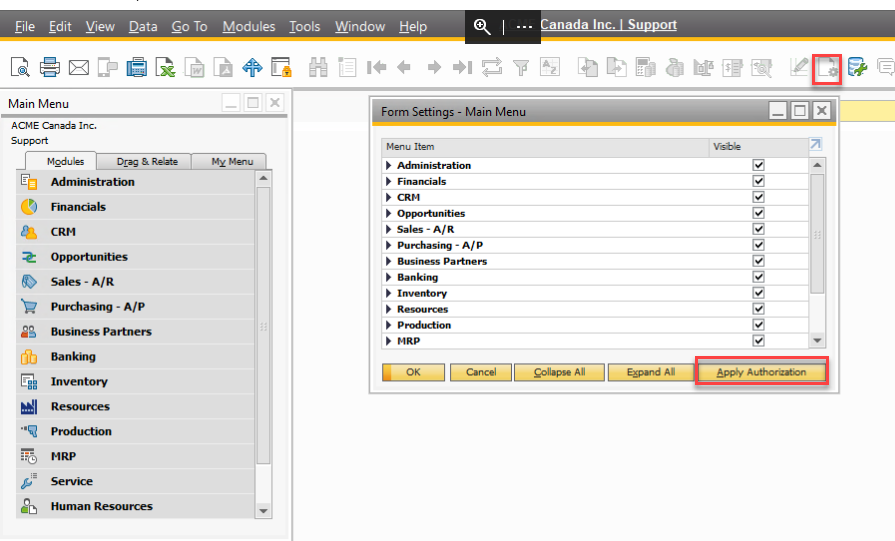Viewport: 895px width, 541px height.
Task: Expand Administration in Form Settings list
Action: click(x=389, y=165)
